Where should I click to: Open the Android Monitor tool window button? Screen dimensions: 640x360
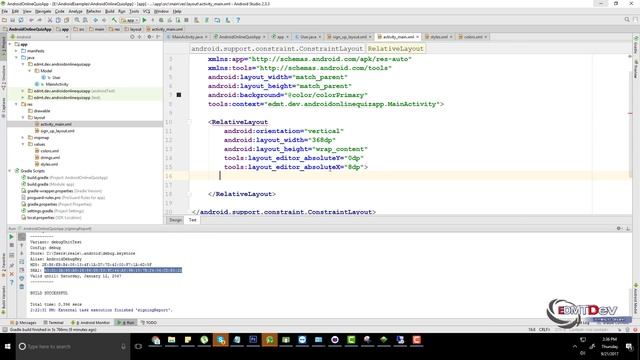coord(91,322)
